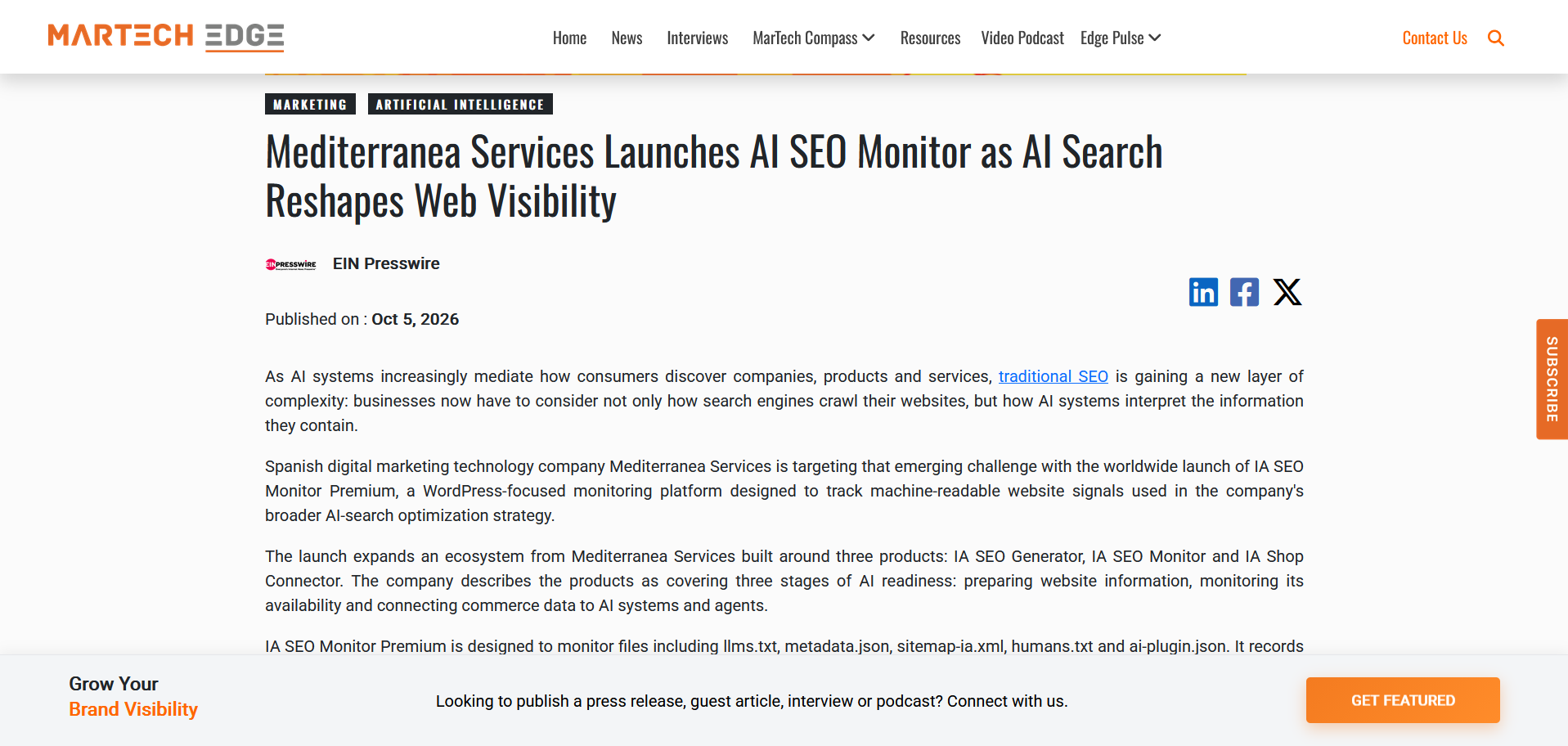This screenshot has width=1568, height=746.
Task: Click the Contact Us link
Action: coord(1435,38)
